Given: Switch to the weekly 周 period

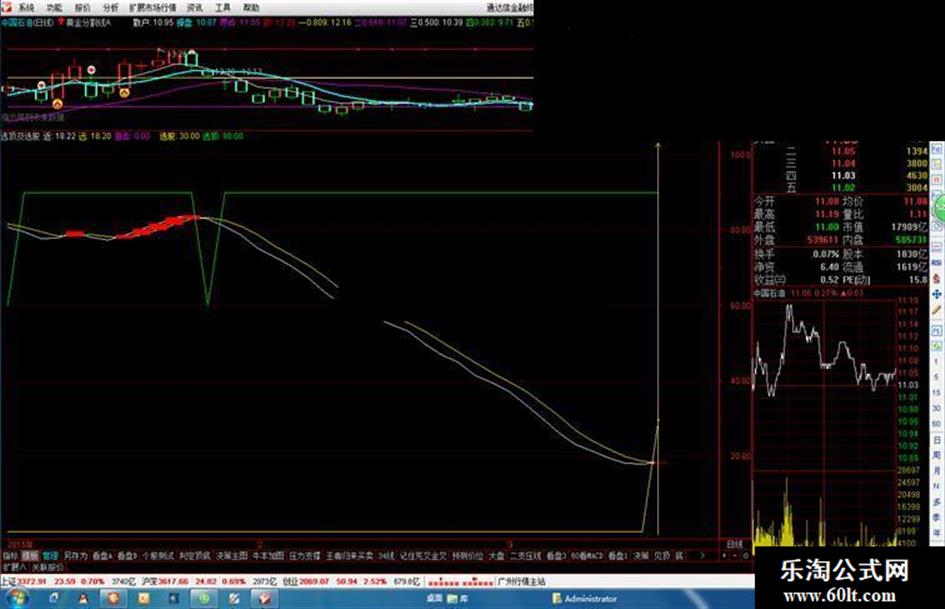Looking at the screenshot, I should click(x=937, y=455).
